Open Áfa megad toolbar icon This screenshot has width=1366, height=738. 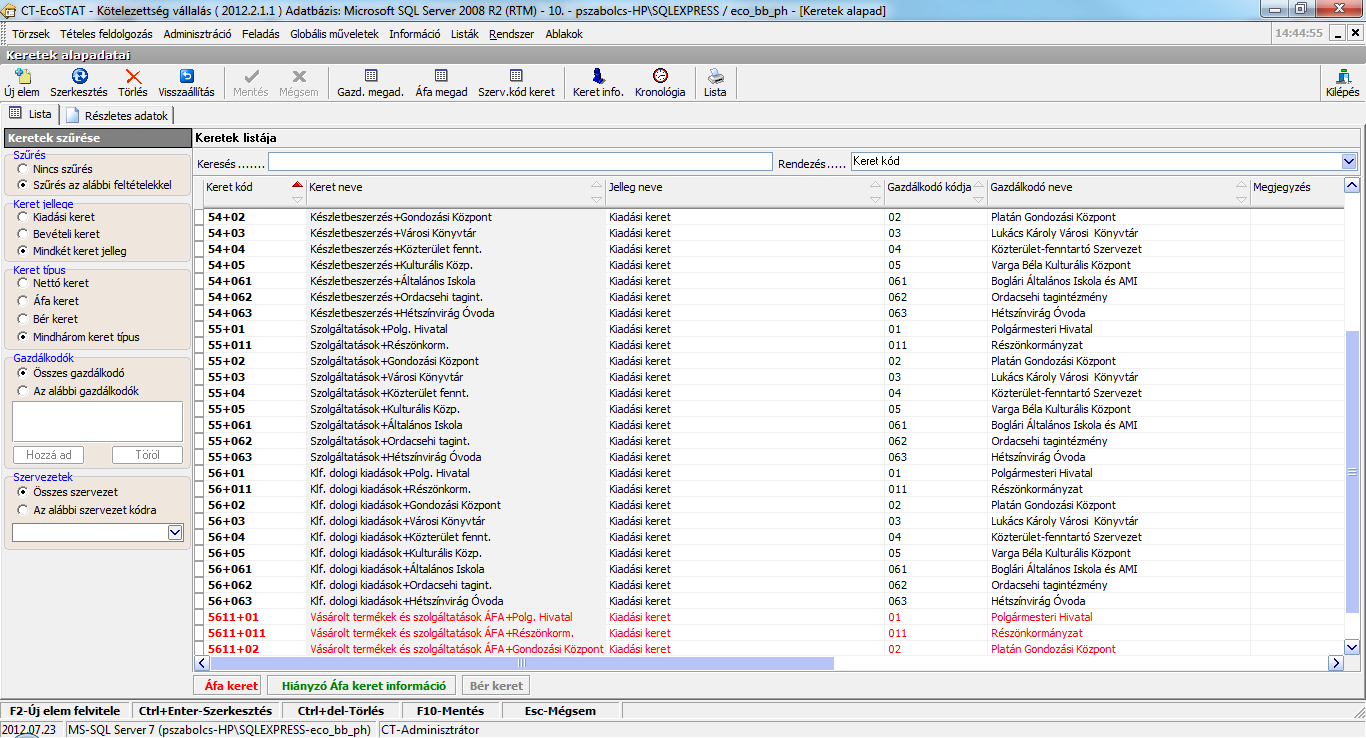pos(441,76)
